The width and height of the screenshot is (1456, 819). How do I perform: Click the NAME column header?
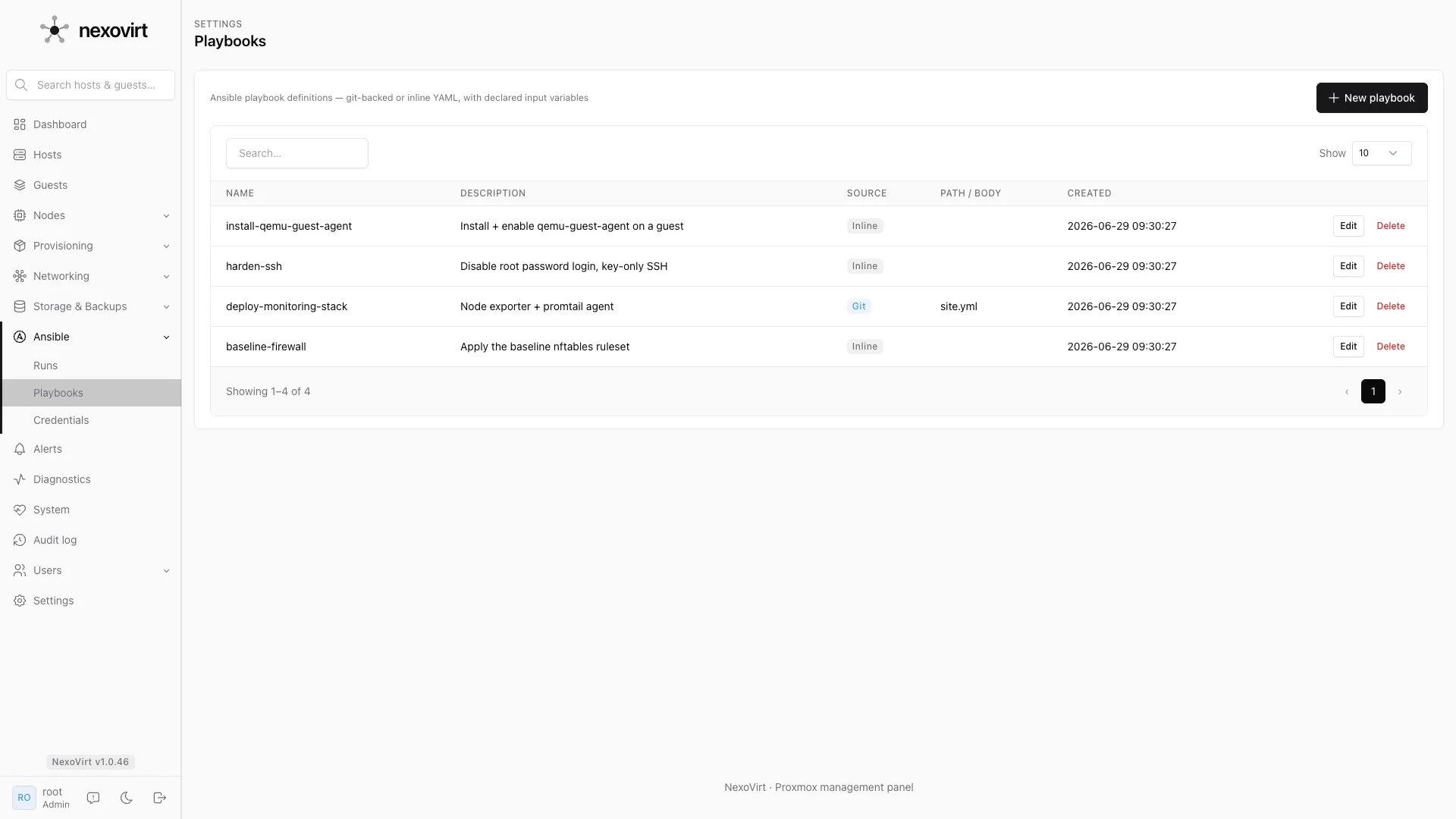[240, 193]
